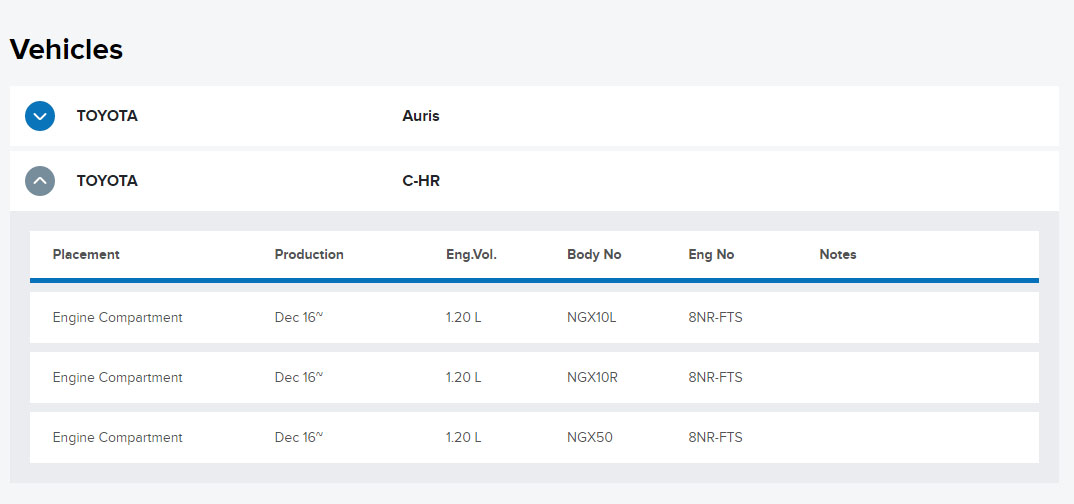
Task: Click 1.20 L in the NGX10L row
Action: (x=464, y=318)
